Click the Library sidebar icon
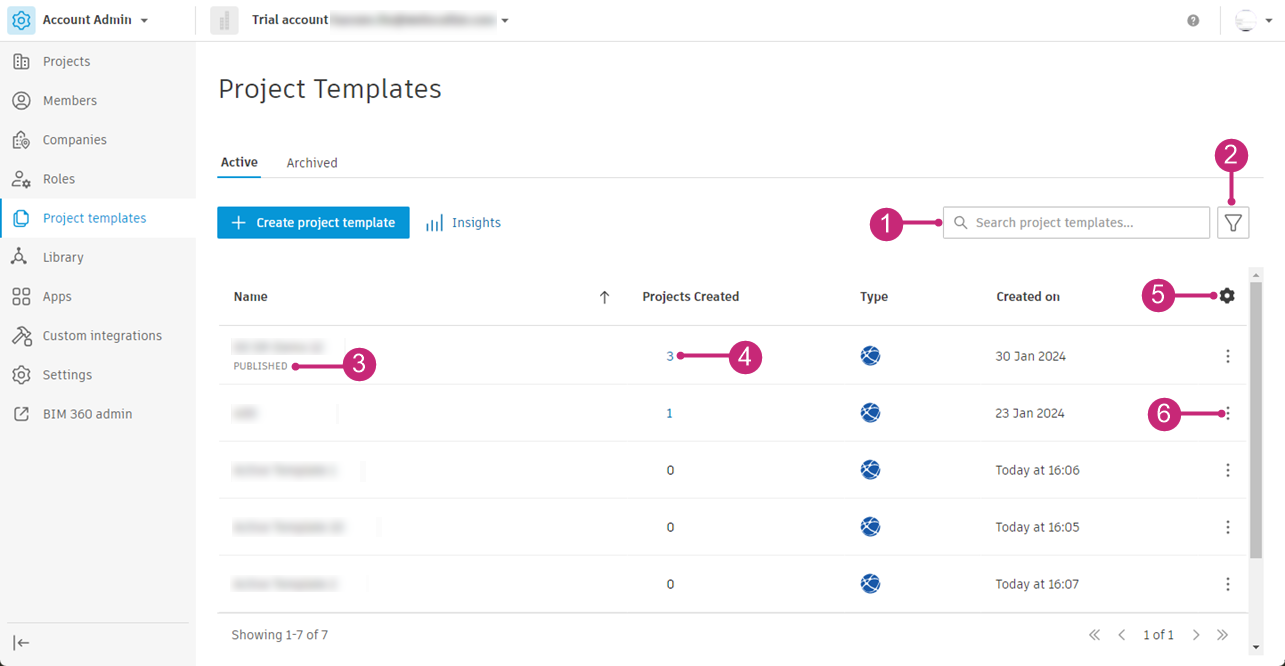This screenshot has width=1285, height=666. tap(20, 257)
